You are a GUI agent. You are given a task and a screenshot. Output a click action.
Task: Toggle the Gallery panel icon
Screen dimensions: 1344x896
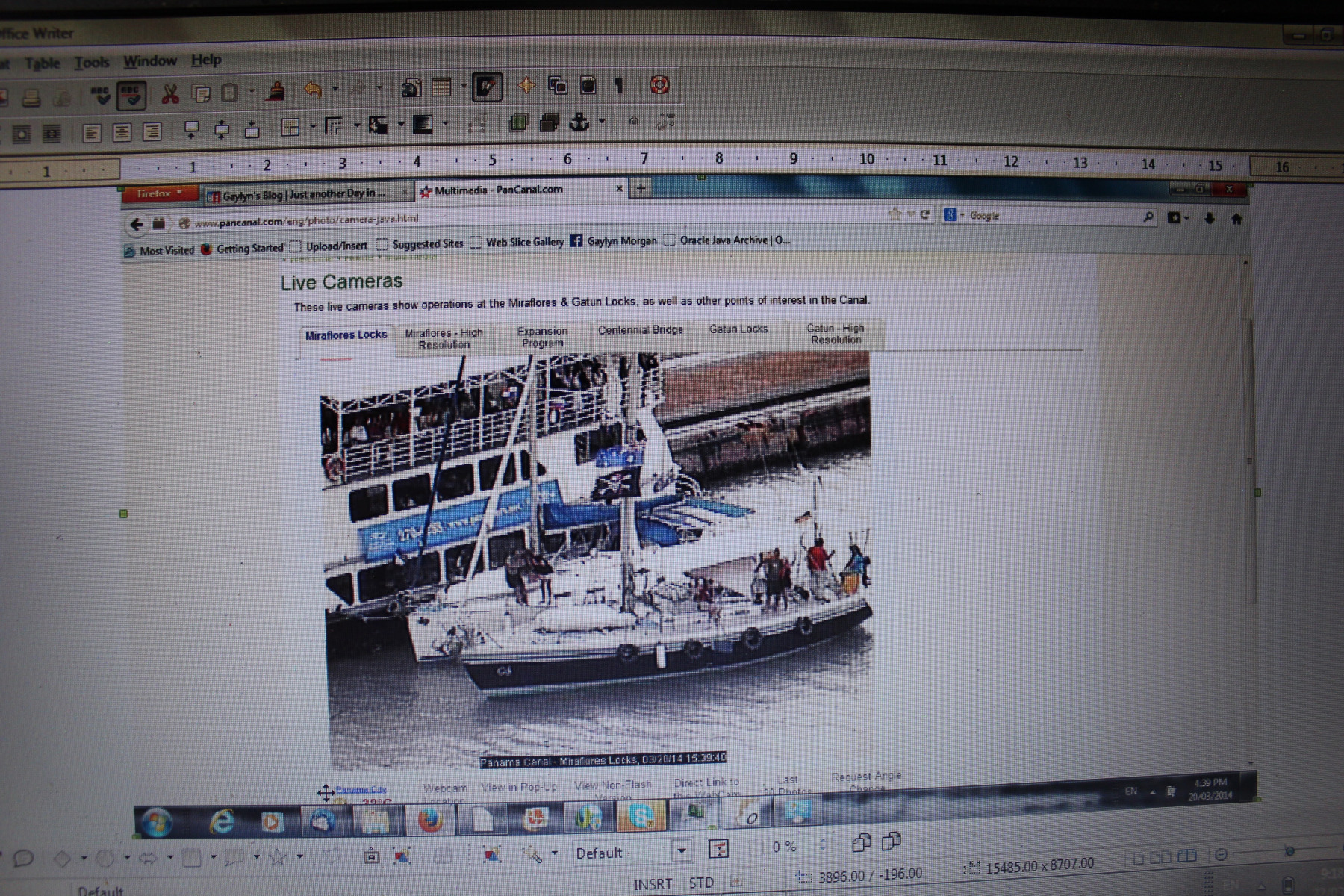click(x=558, y=85)
